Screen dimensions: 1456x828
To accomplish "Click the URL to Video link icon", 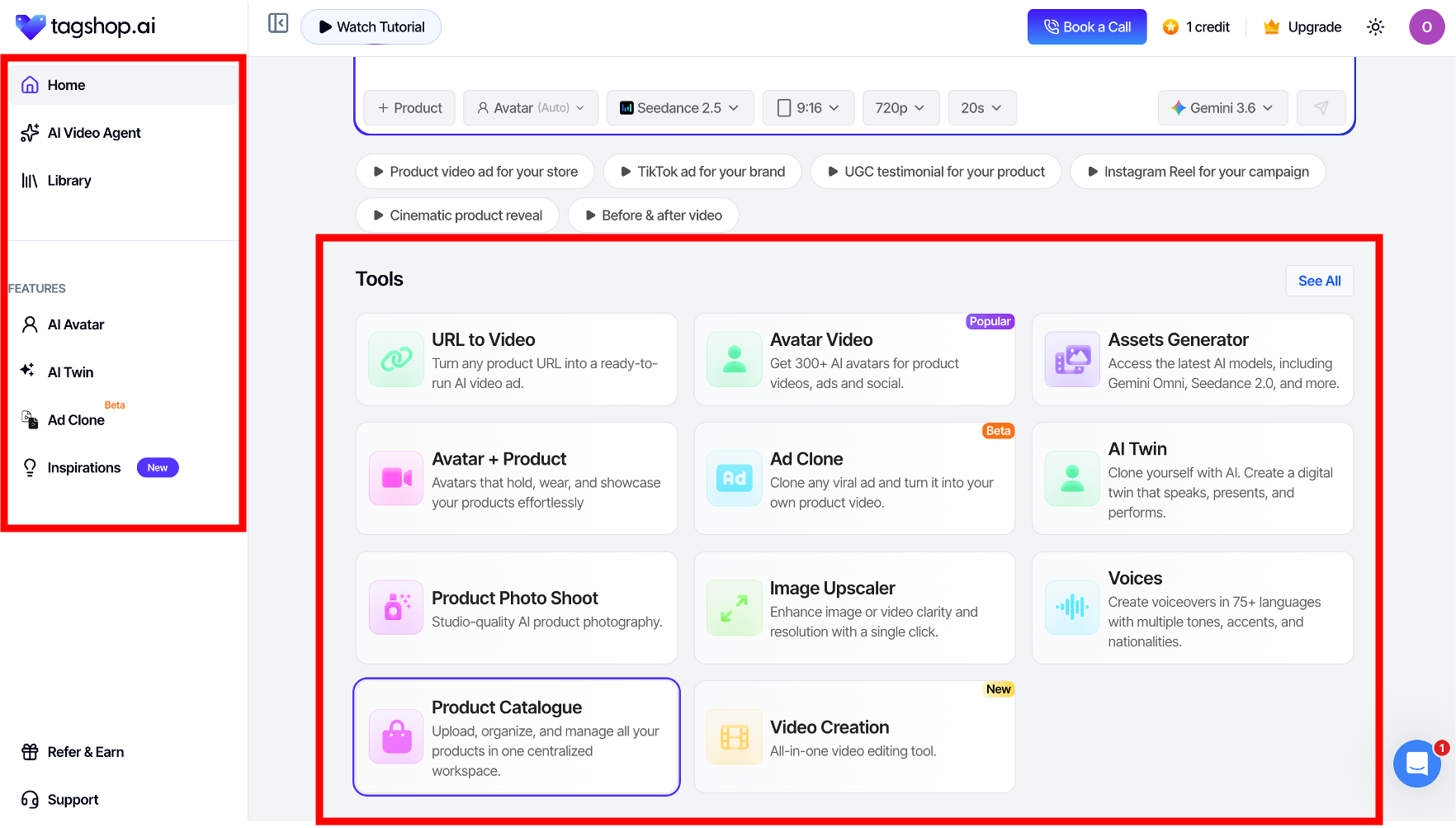I will point(396,359).
